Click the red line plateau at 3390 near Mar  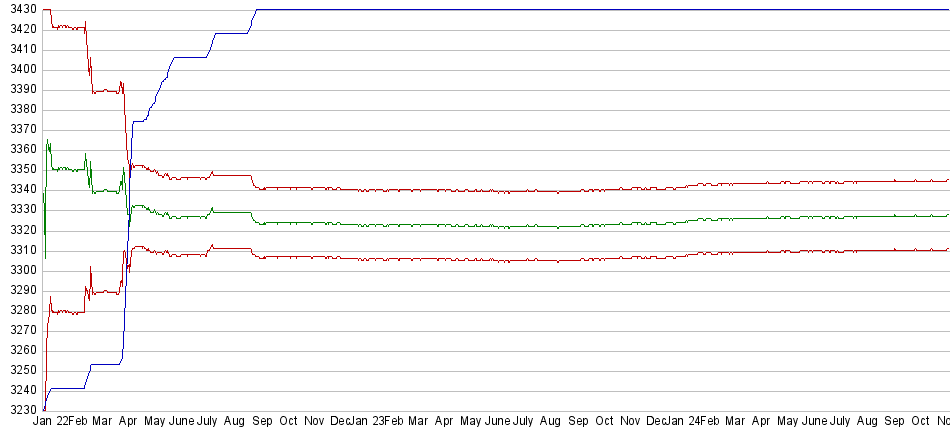point(105,90)
